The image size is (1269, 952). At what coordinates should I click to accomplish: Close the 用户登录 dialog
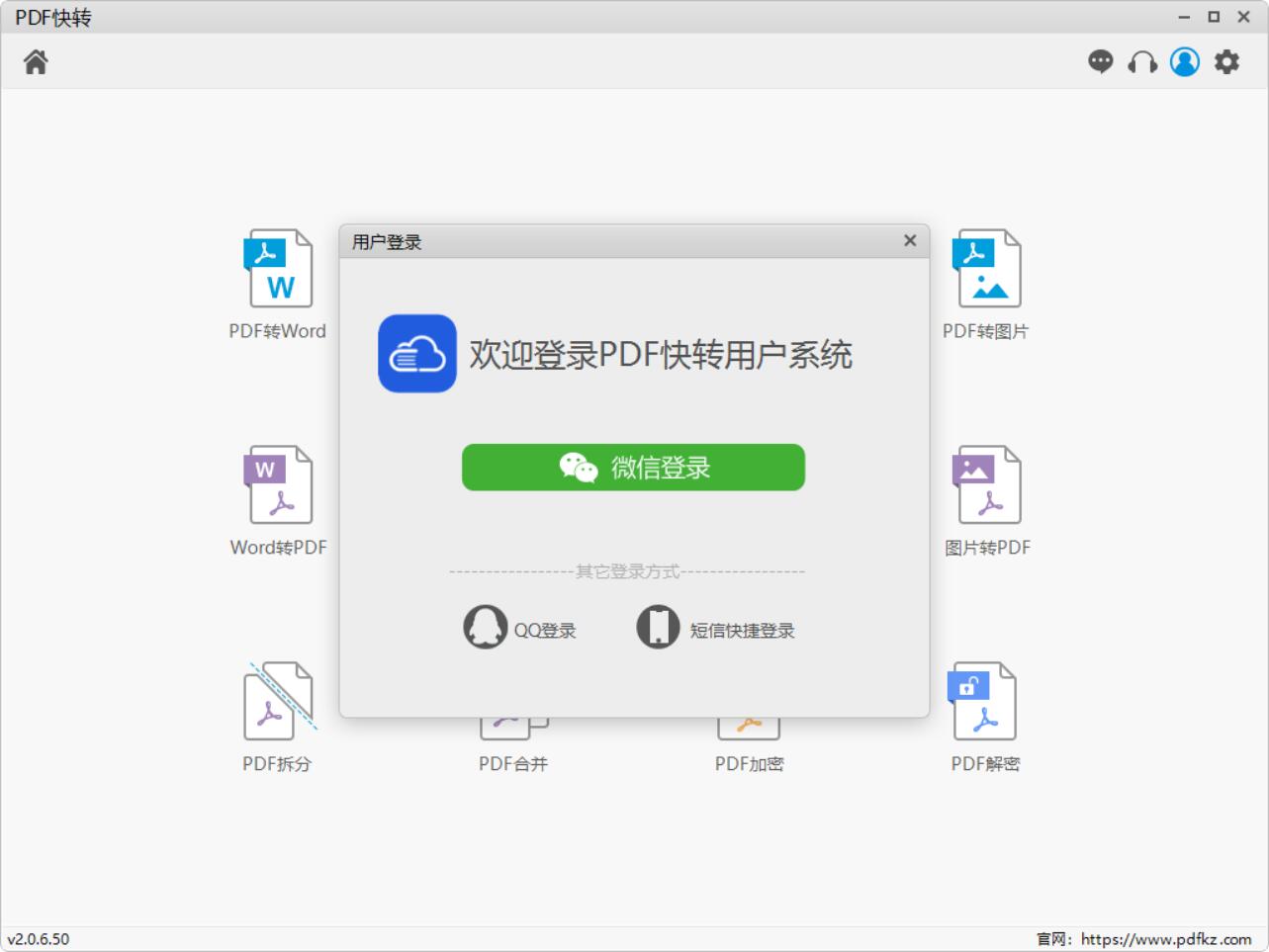tap(910, 240)
